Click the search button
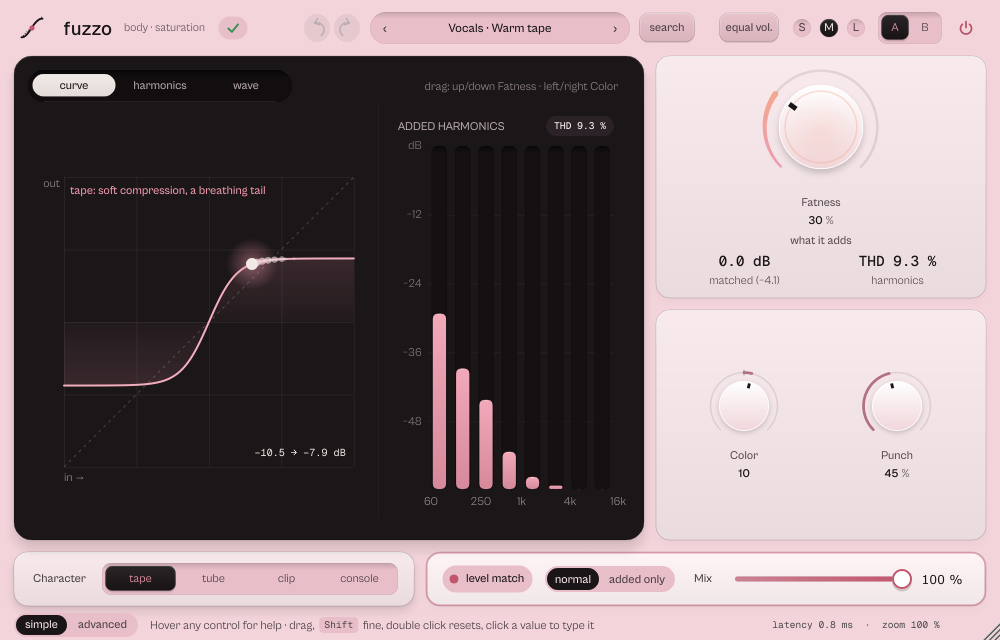The image size is (1000, 640). (666, 28)
